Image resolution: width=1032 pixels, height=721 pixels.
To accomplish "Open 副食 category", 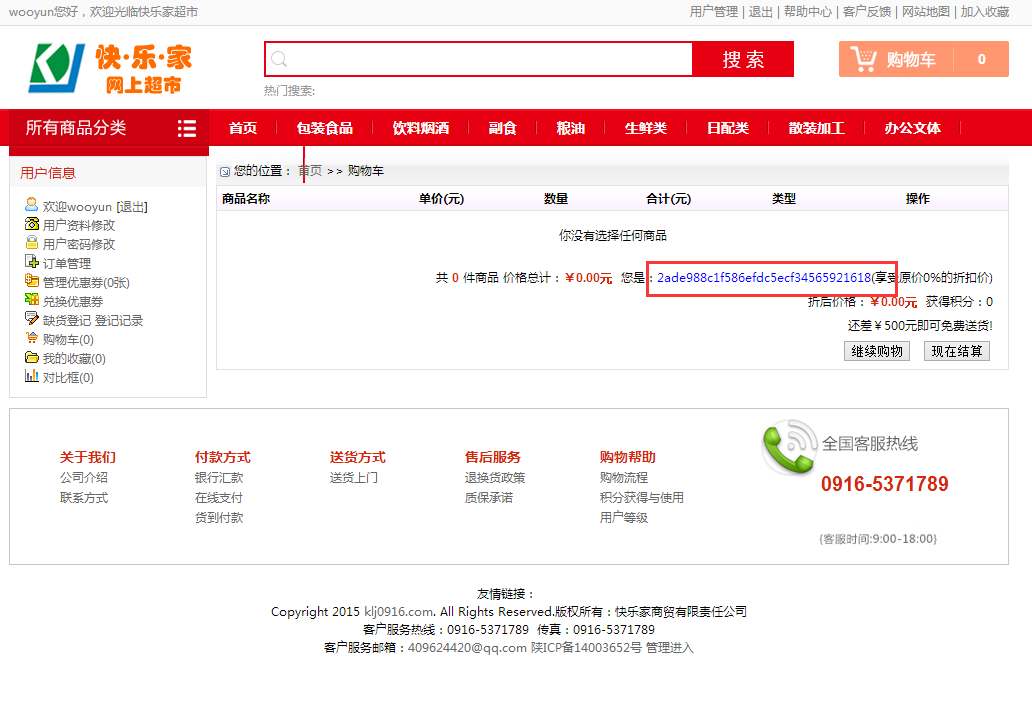I will 502,128.
